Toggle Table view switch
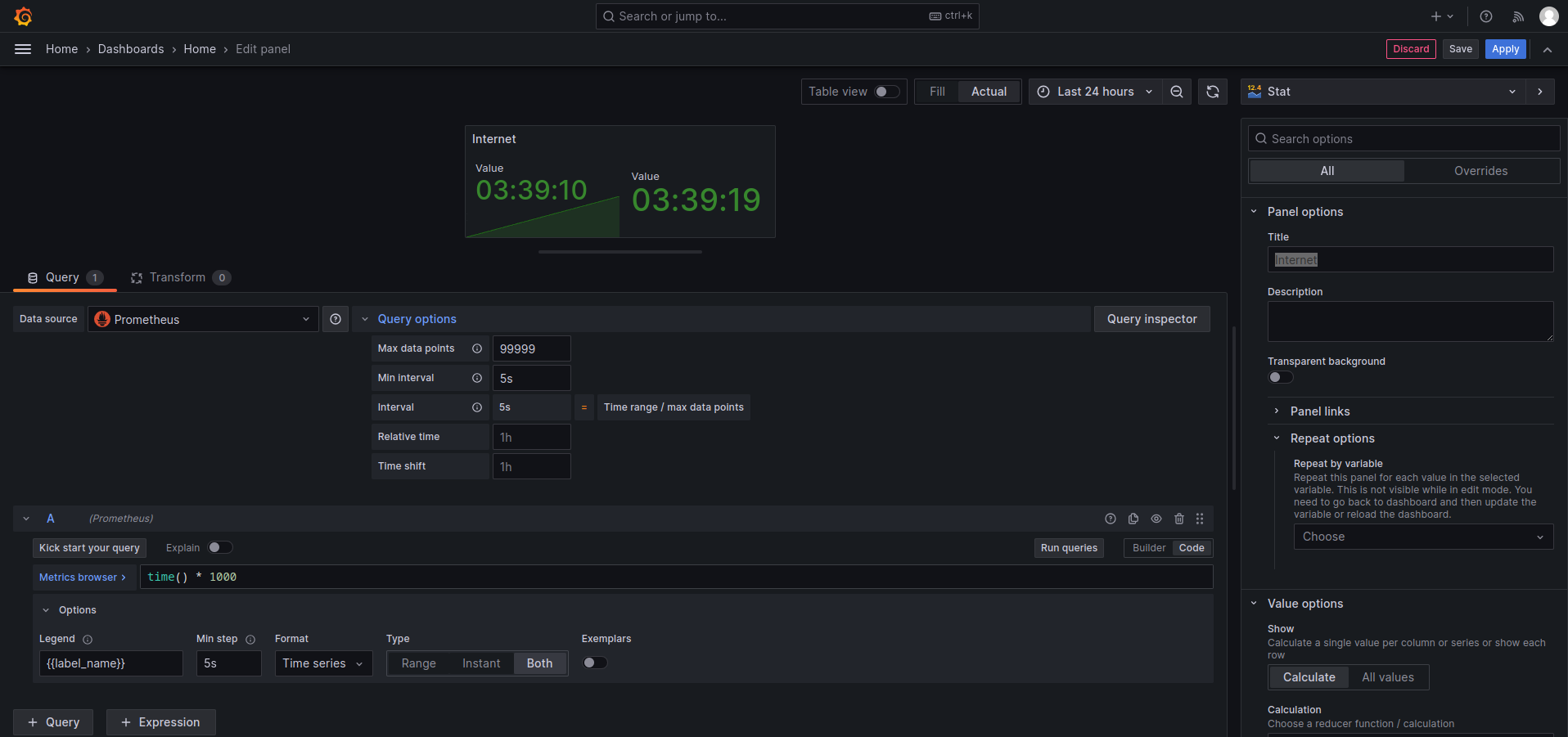1568x737 pixels. pyautogui.click(x=887, y=92)
